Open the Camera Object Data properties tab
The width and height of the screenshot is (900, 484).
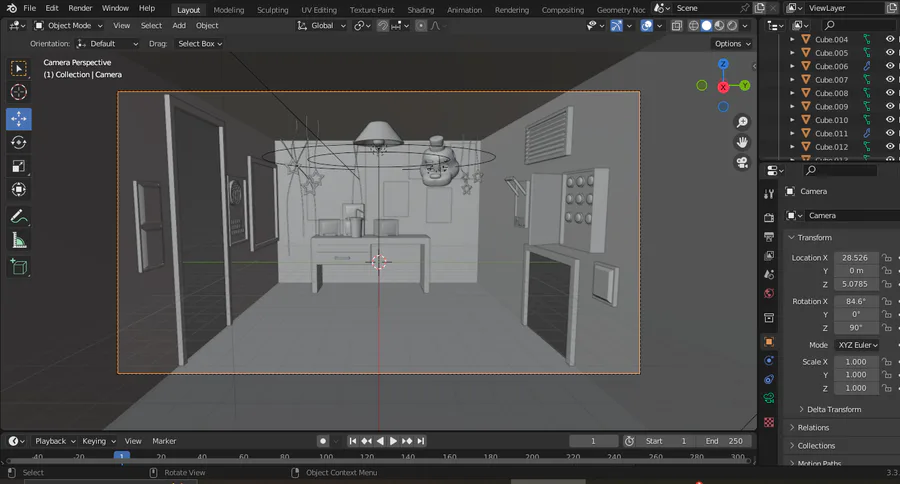[769, 398]
